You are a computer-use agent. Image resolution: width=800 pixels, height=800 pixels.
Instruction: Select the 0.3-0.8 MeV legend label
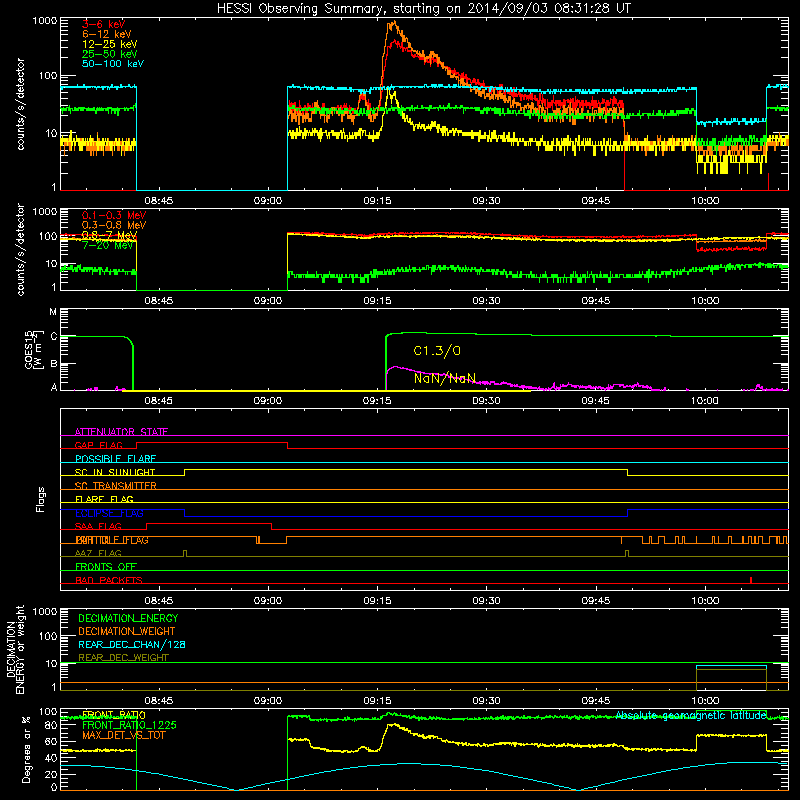[114, 225]
